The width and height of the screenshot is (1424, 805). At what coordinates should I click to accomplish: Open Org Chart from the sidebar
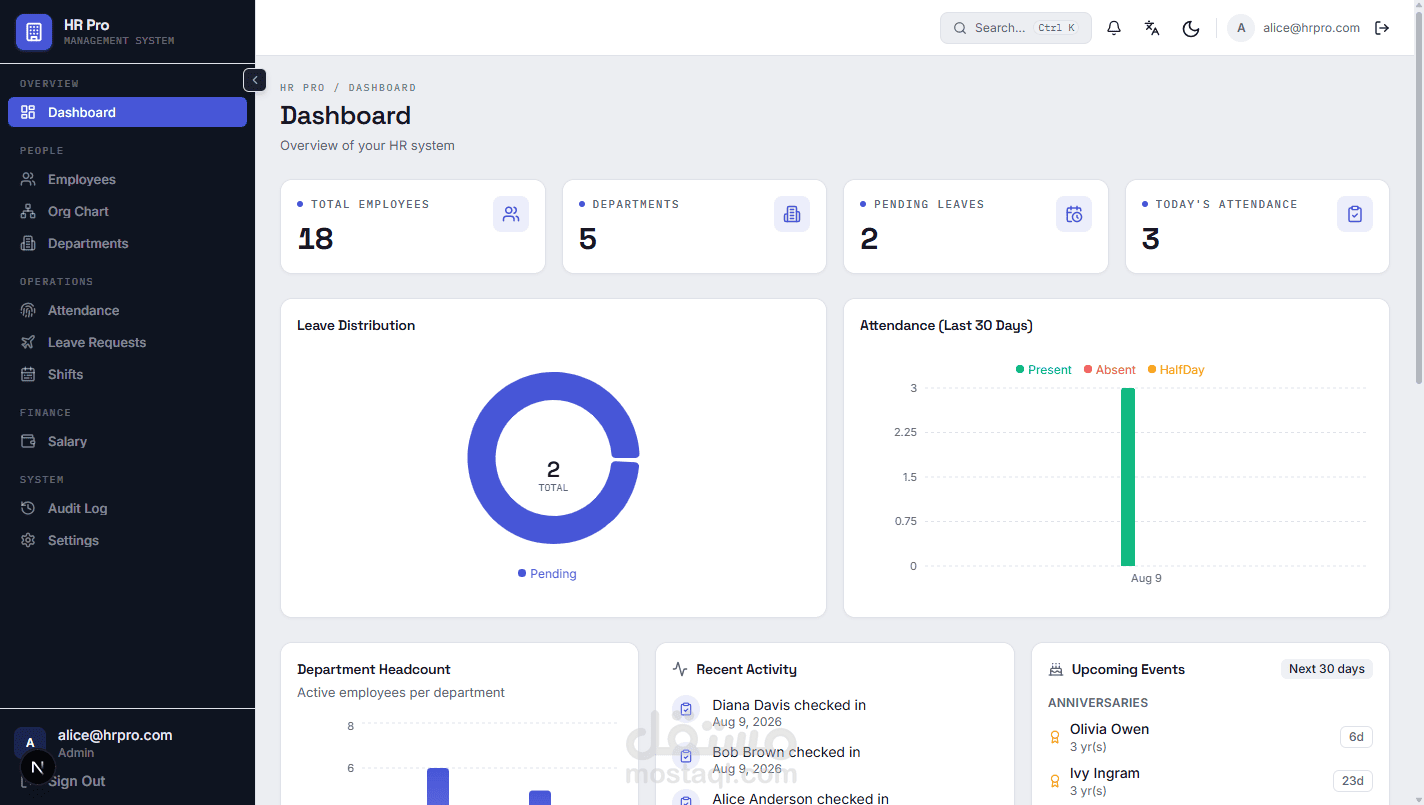(127, 211)
